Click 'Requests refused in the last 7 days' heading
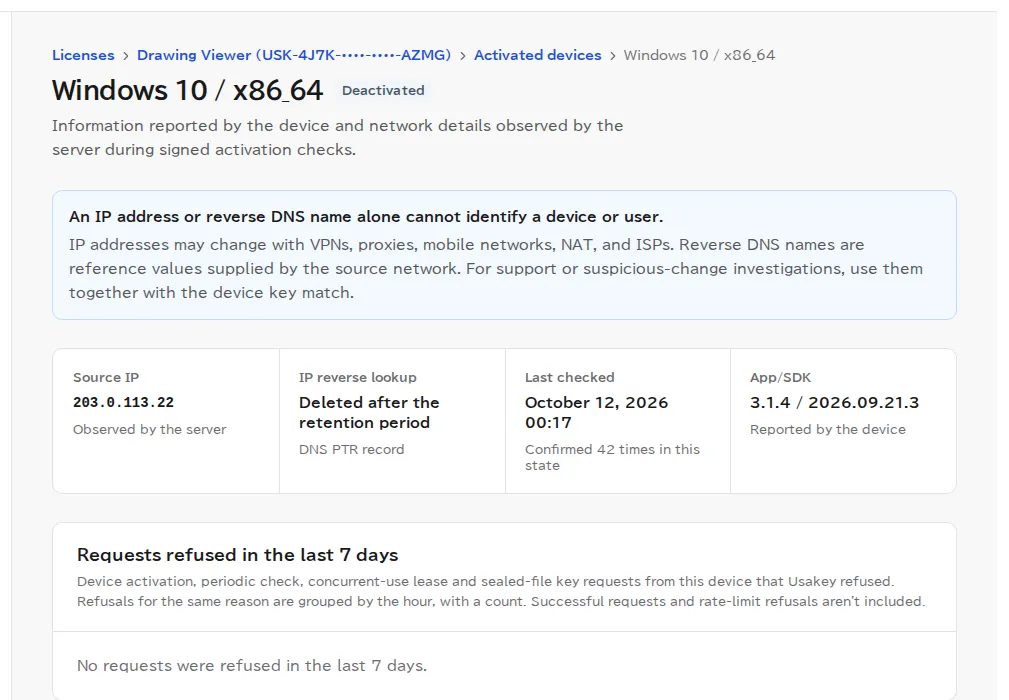 pyautogui.click(x=237, y=555)
